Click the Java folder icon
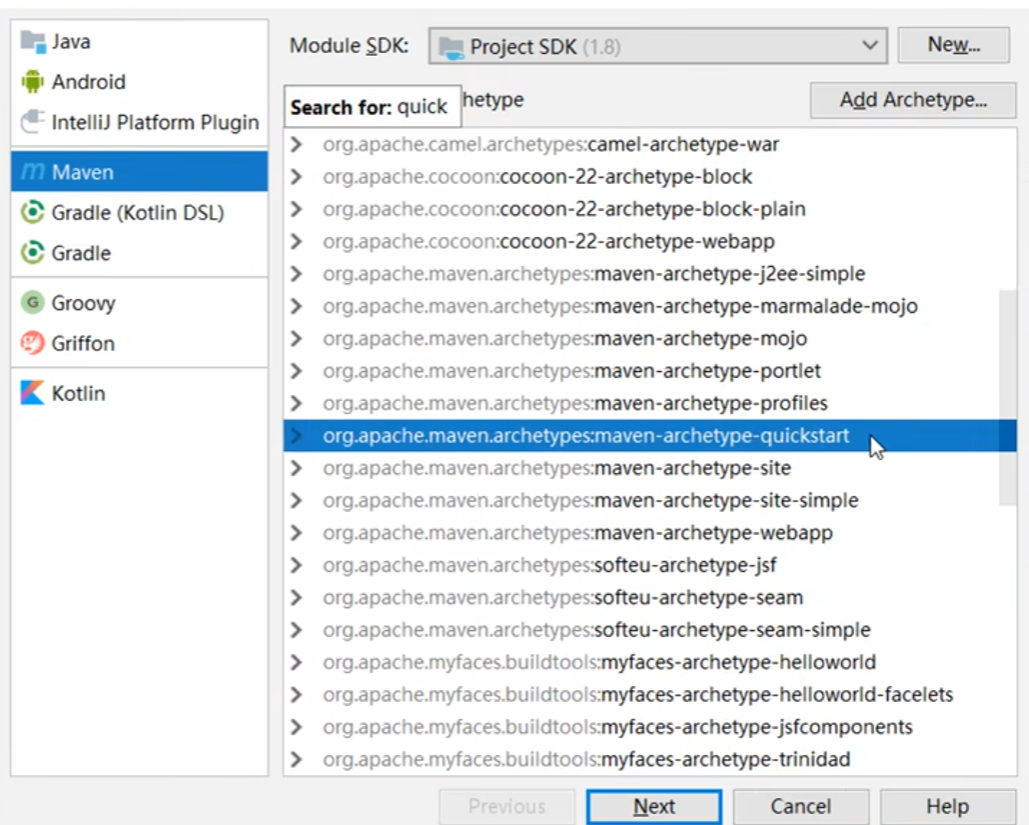Image resolution: width=1029 pixels, height=825 pixels. 33,42
